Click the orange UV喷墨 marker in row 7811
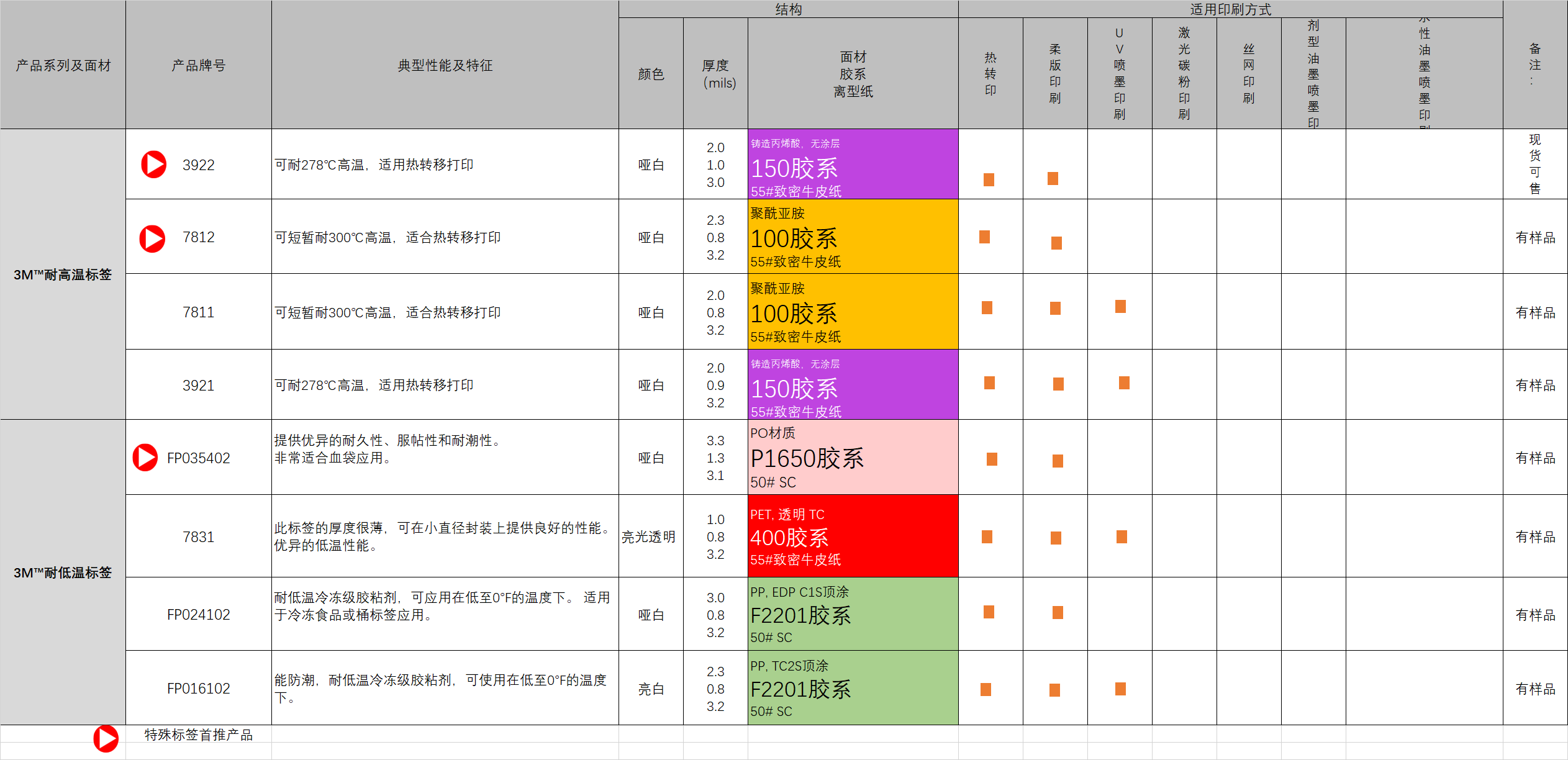The height and width of the screenshot is (760, 1568). click(1120, 306)
